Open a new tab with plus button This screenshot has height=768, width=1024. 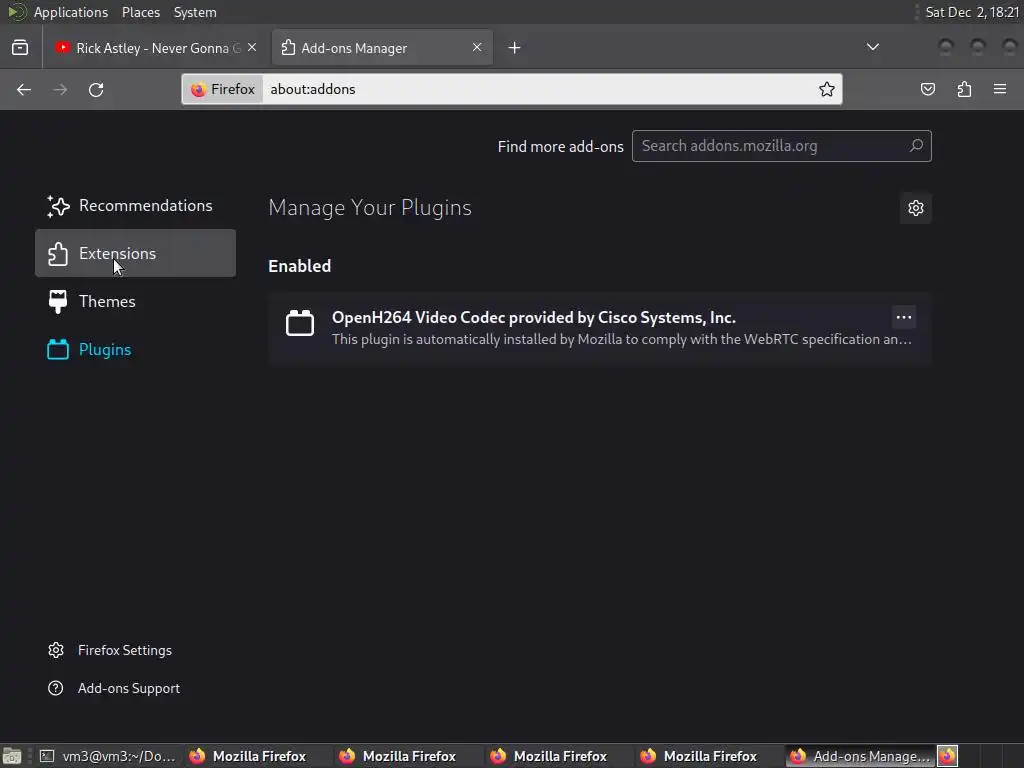[x=515, y=48]
